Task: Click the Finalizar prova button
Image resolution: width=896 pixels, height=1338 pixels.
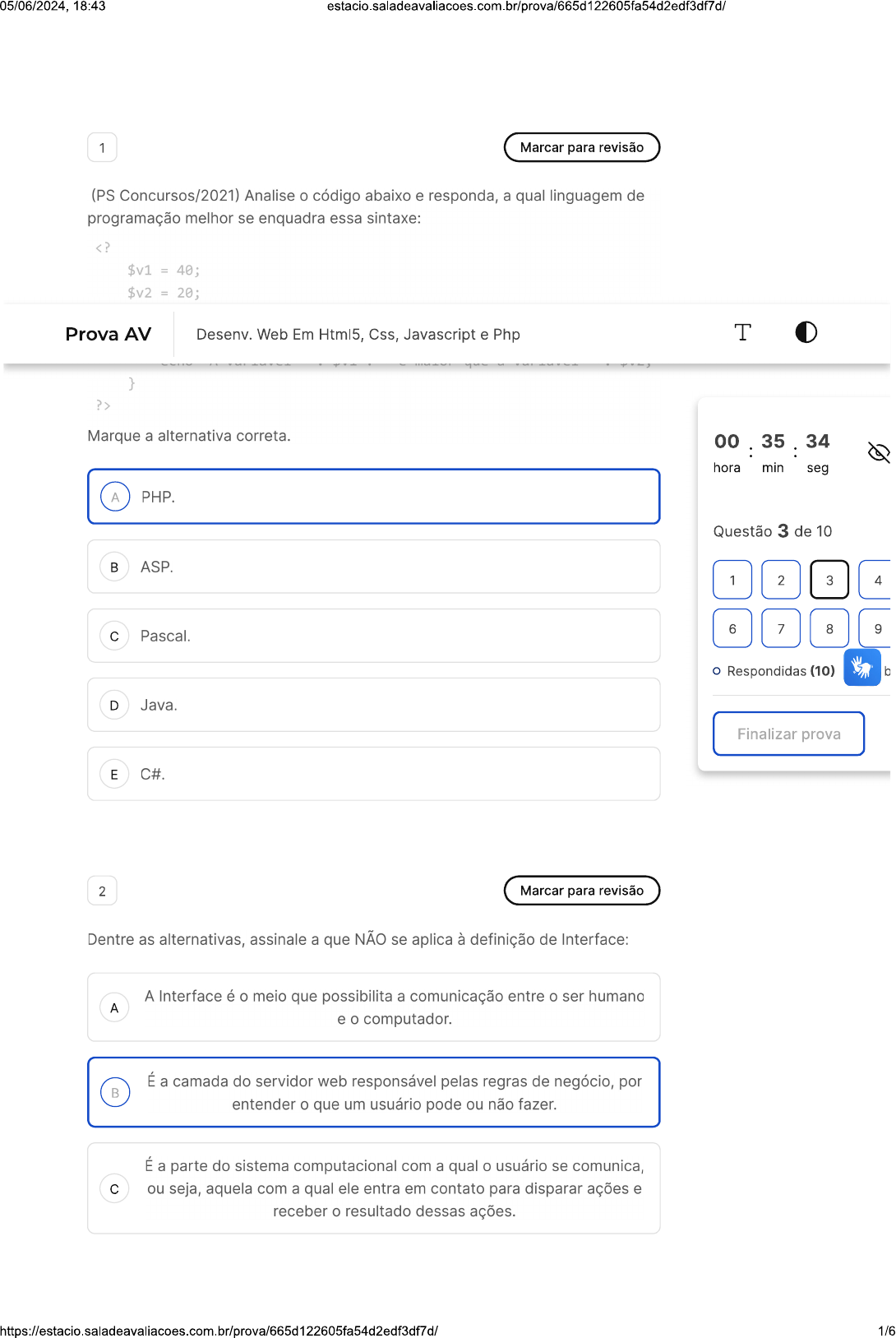Action: click(788, 734)
